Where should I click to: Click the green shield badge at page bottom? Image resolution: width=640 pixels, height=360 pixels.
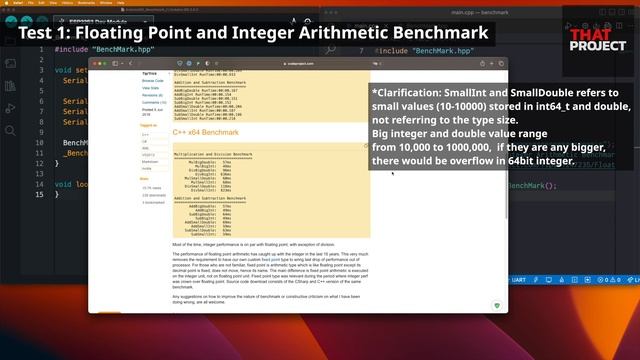(x=497, y=305)
